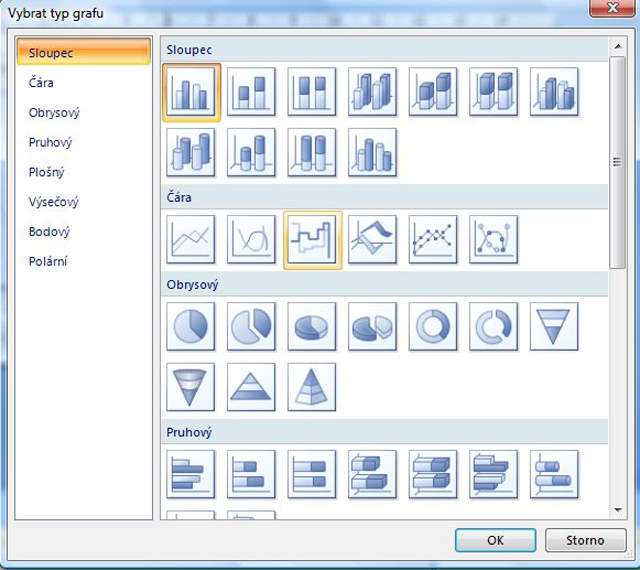Choose the smooth curve line chart icon

[251, 239]
